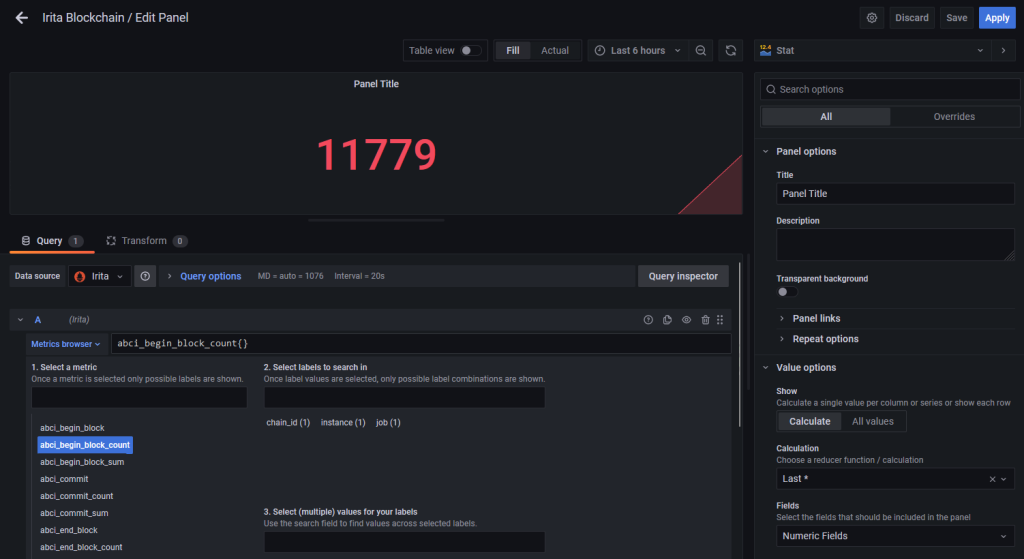Open query A help icon

[x=648, y=320]
